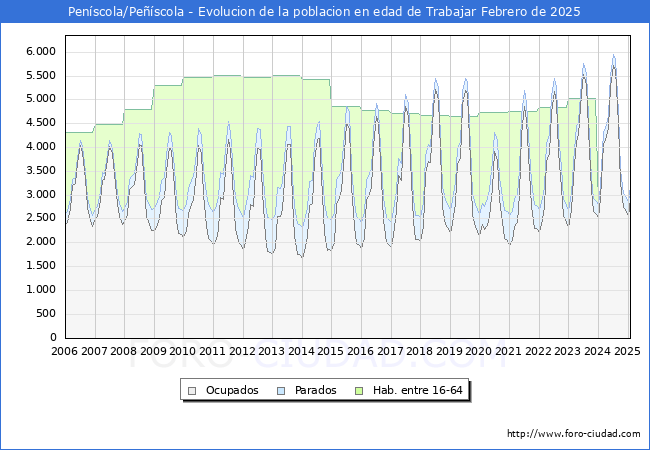Click the 2012 x-axis year label
Image resolution: width=650 pixels, height=450 pixels.
coord(242,351)
